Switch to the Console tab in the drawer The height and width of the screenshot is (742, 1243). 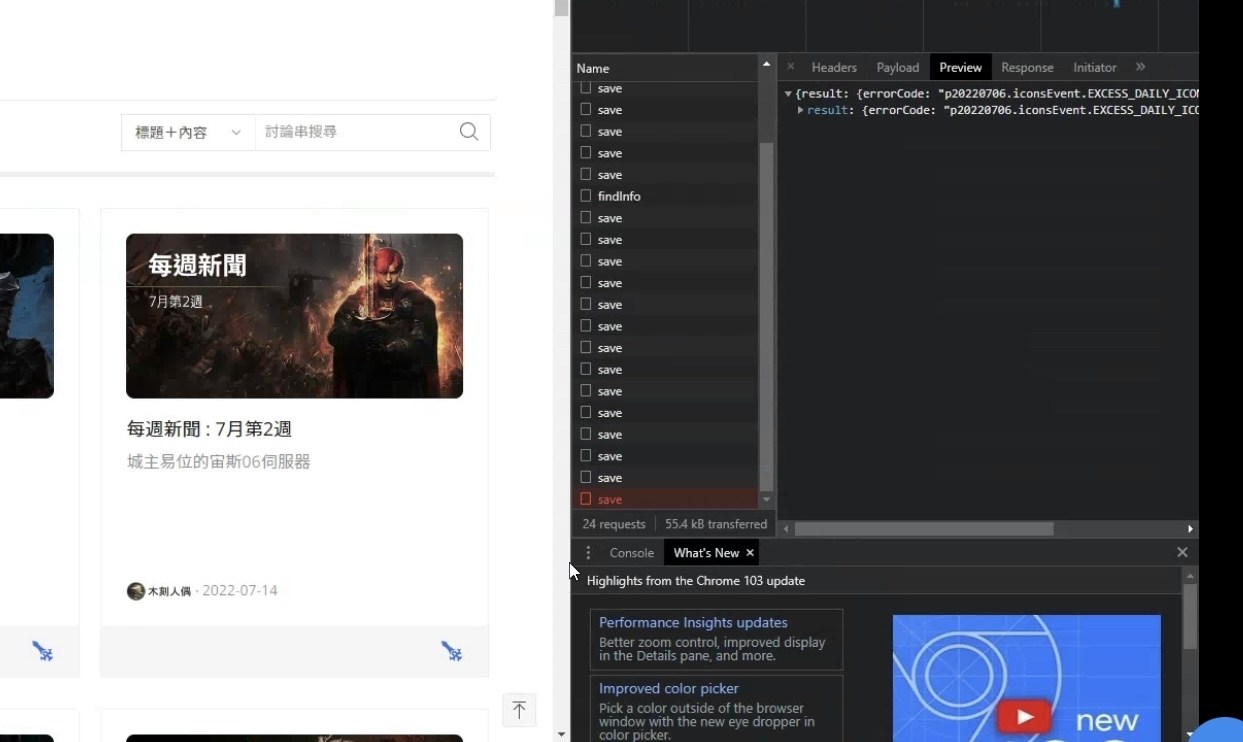pos(631,552)
